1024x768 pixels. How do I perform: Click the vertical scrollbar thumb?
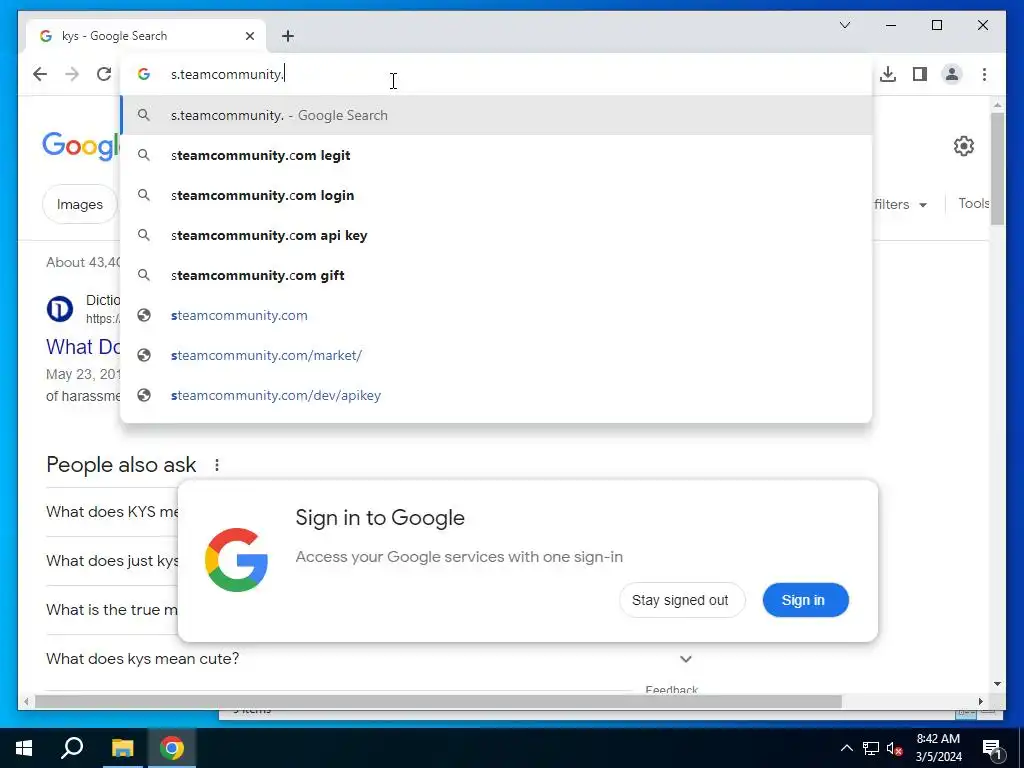pyautogui.click(x=997, y=168)
